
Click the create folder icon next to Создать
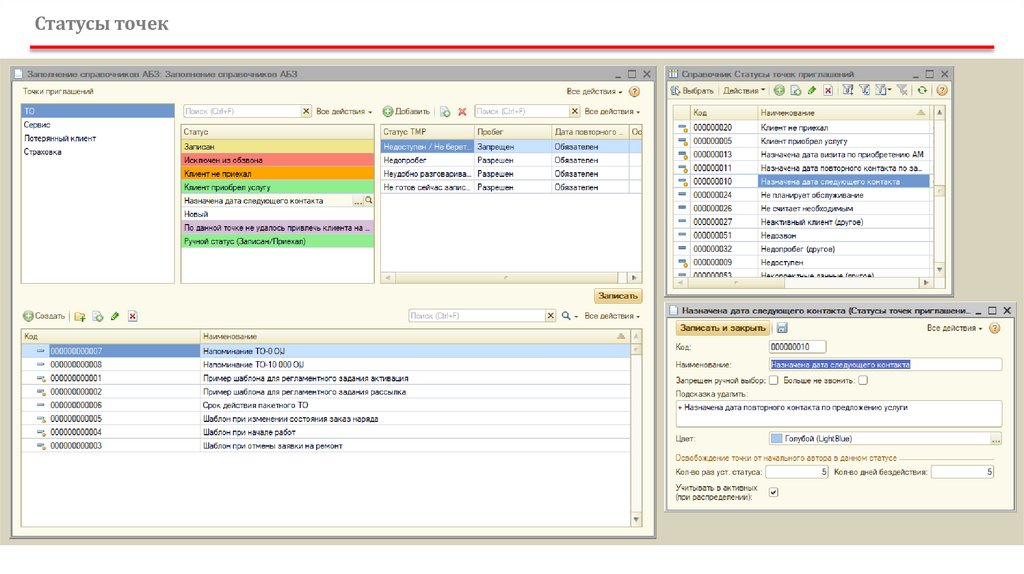[x=80, y=316]
